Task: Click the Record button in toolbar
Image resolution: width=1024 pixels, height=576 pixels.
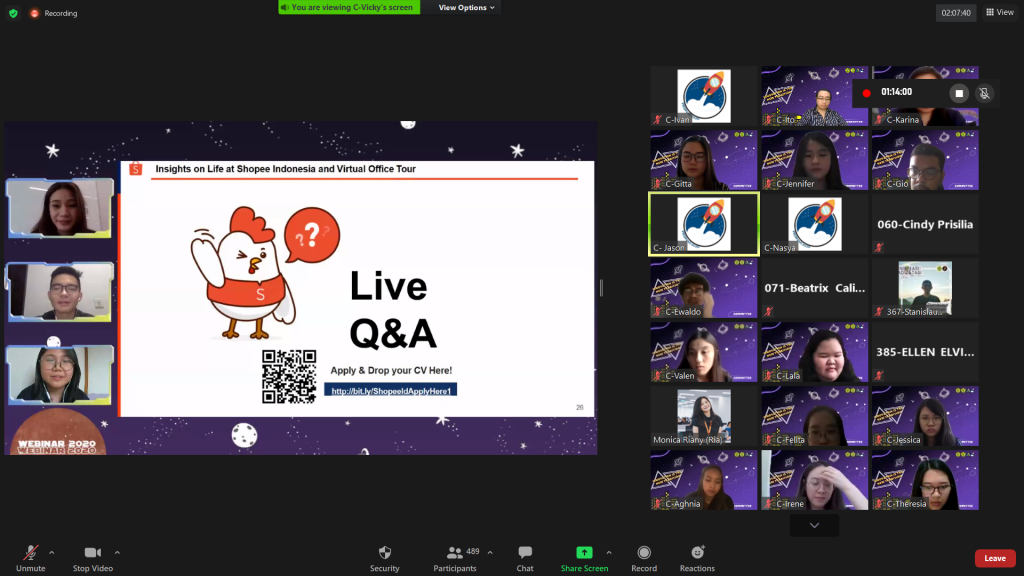Action: click(644, 553)
